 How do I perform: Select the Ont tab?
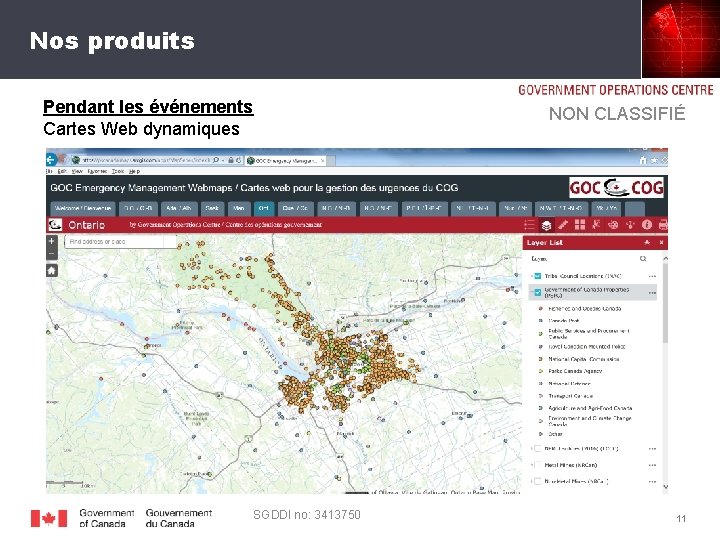pyautogui.click(x=264, y=208)
